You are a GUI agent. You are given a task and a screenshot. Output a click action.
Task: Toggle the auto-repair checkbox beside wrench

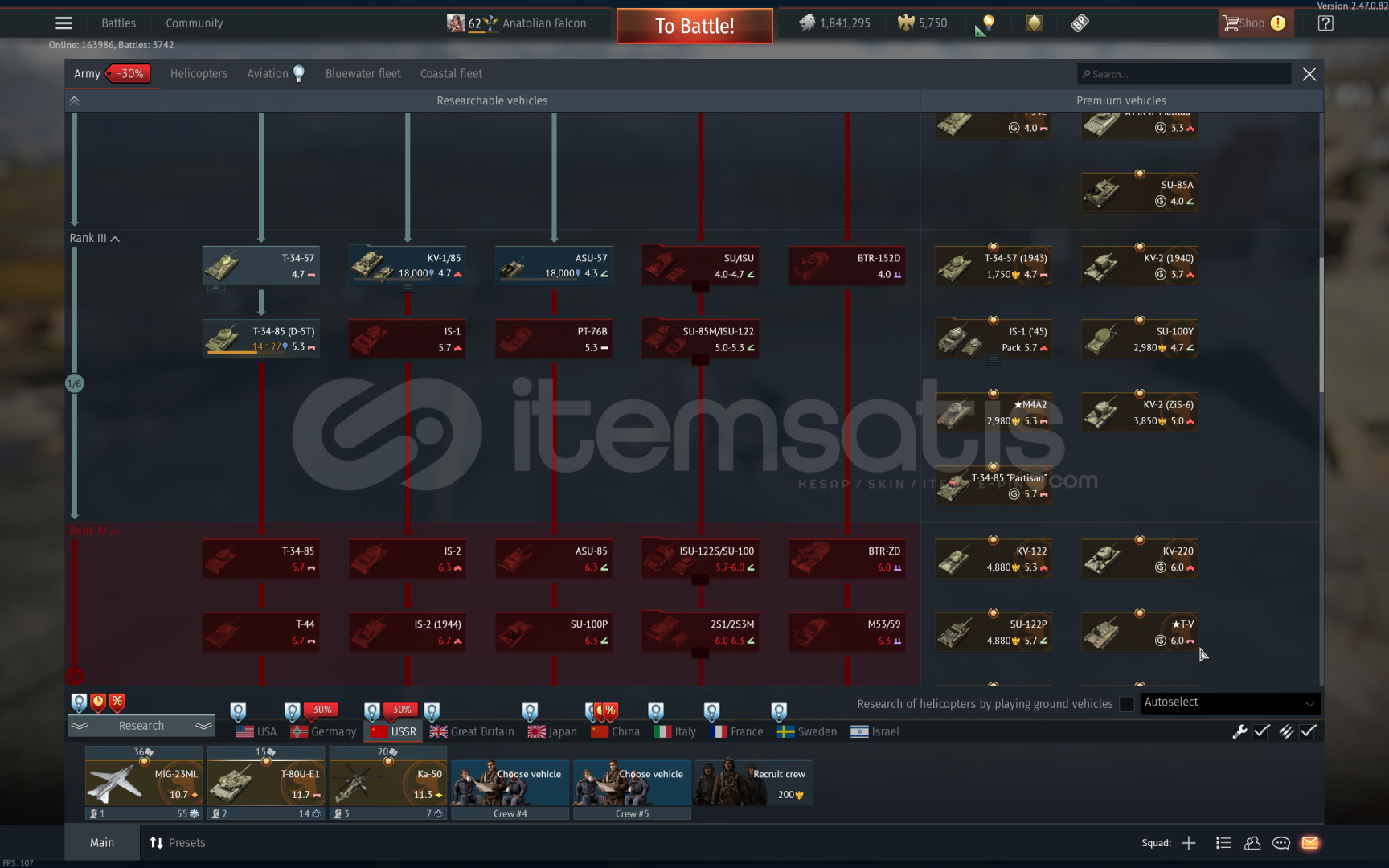tap(1261, 731)
